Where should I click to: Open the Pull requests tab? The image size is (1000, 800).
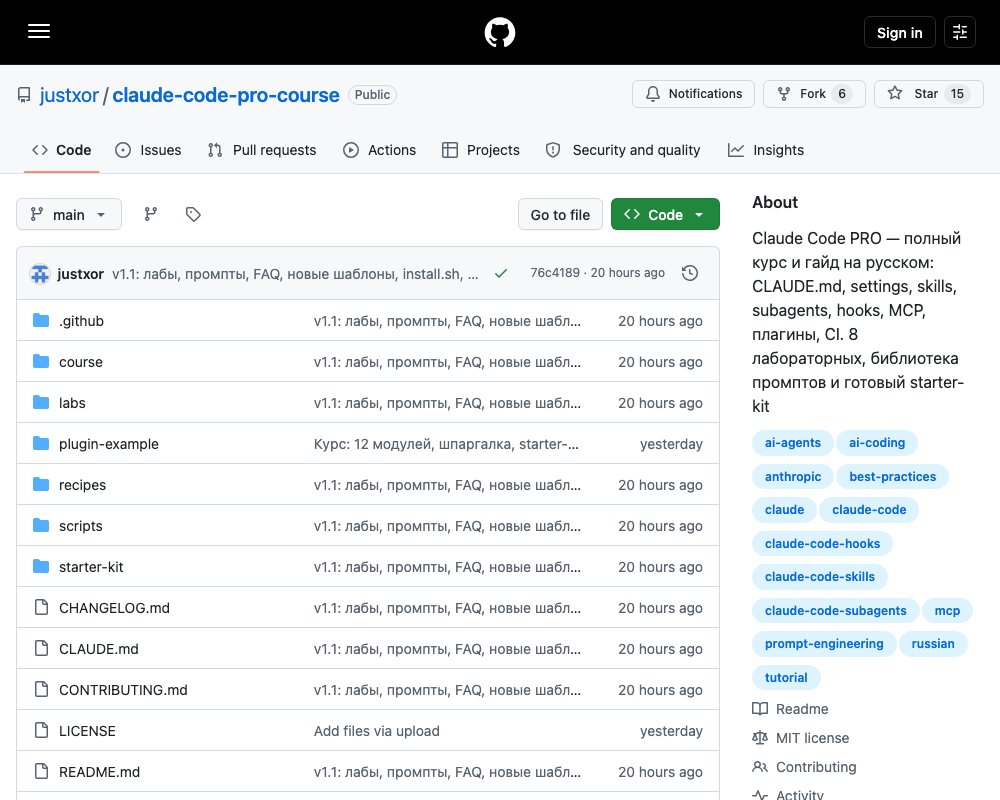262,150
